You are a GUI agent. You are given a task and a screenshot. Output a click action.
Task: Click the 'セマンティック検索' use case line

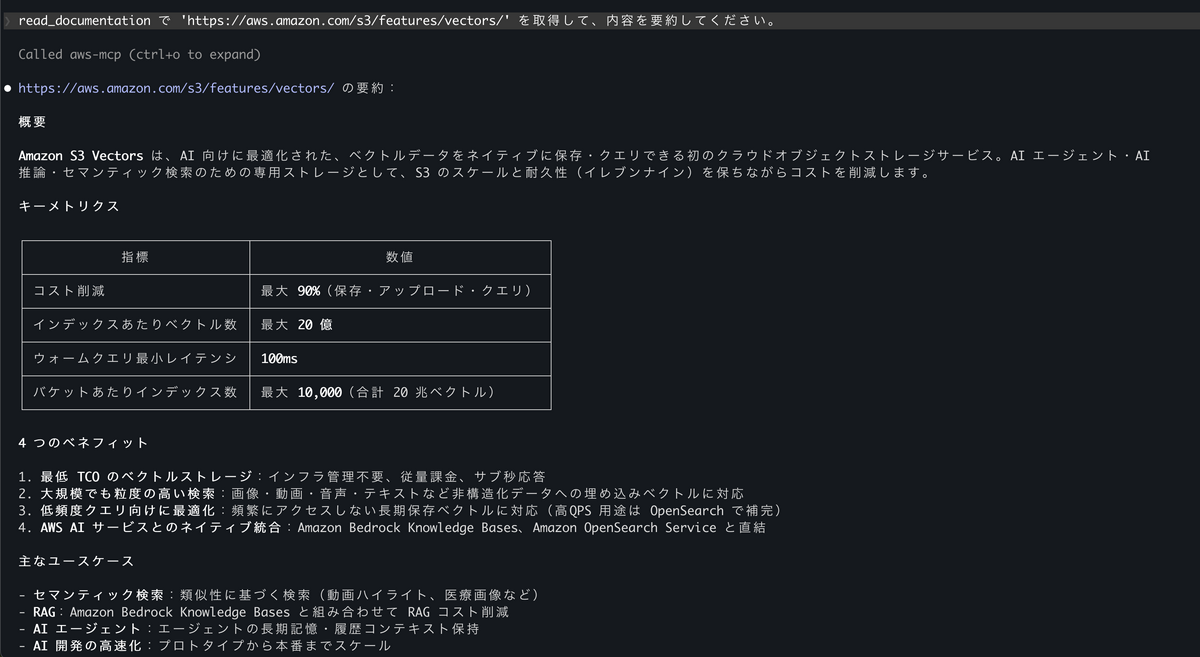click(280, 596)
